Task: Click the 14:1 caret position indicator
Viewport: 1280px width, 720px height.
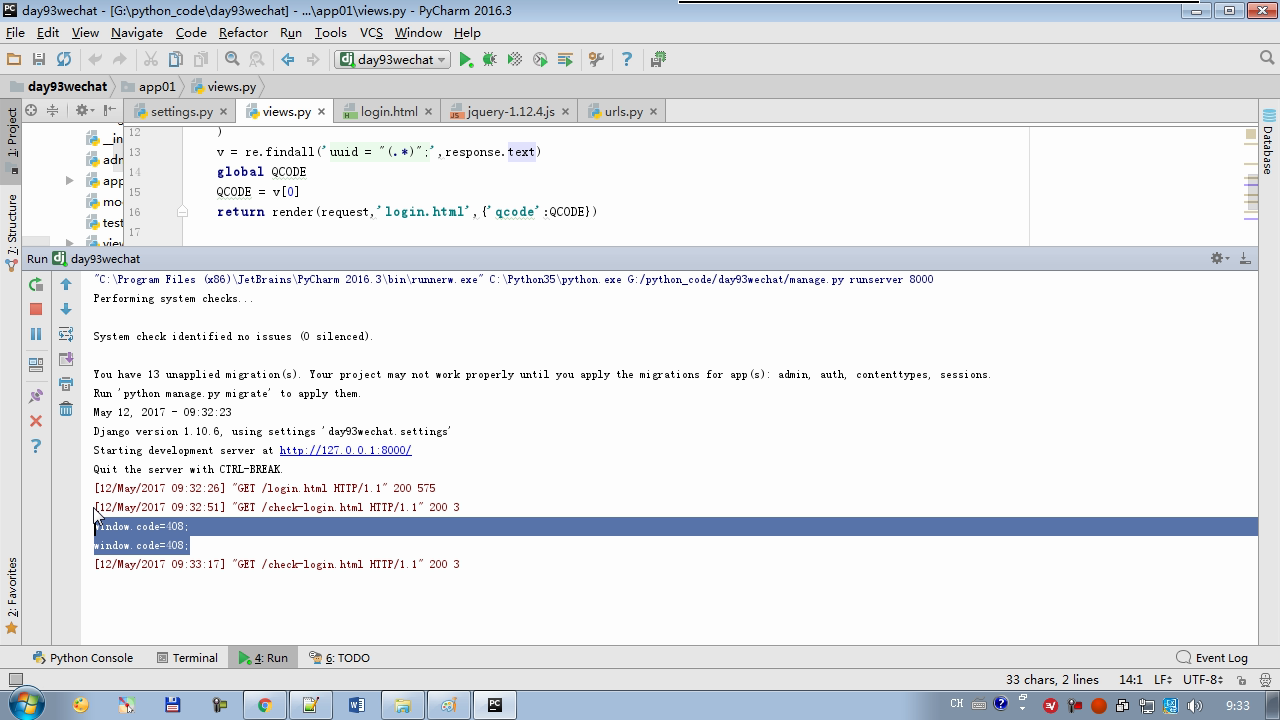Action: tap(1130, 680)
